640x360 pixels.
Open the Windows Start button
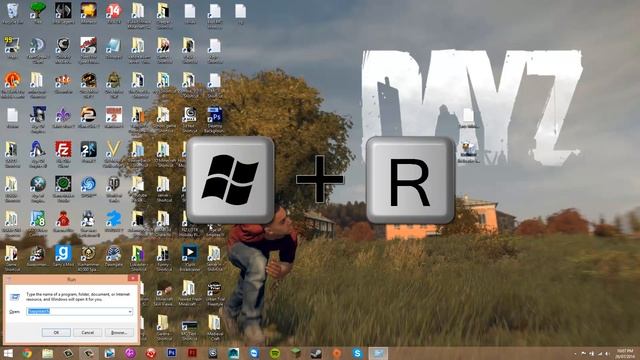[x=8, y=353]
